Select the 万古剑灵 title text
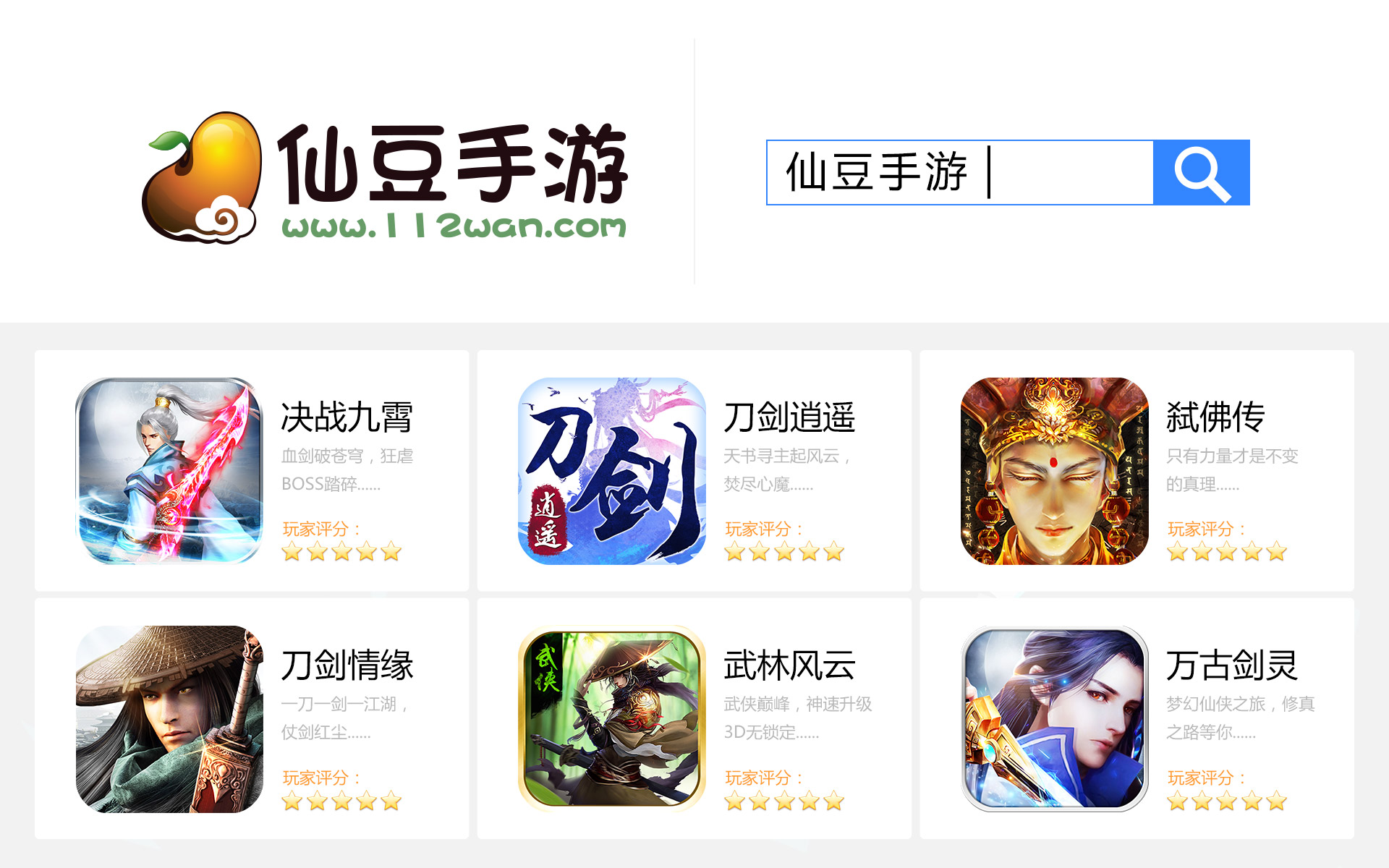This screenshot has height=868, width=1389. 1232,665
